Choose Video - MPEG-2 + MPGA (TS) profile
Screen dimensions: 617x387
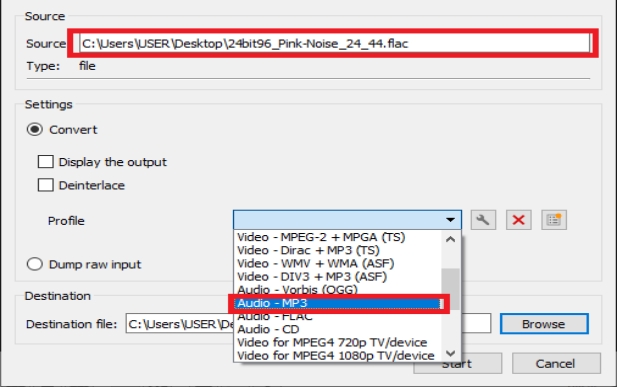click(338, 237)
